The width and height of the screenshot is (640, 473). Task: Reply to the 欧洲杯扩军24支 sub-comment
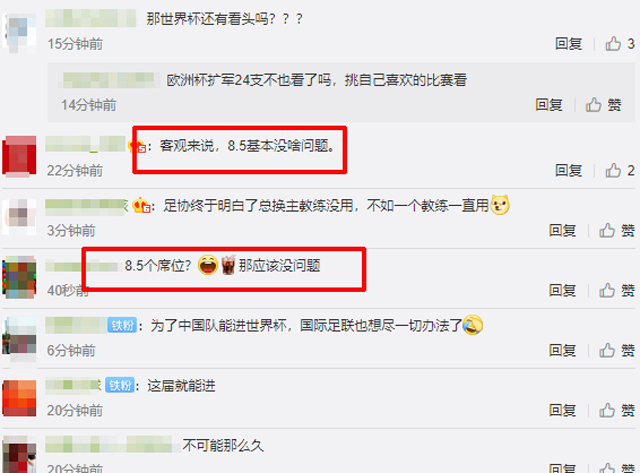(549, 105)
